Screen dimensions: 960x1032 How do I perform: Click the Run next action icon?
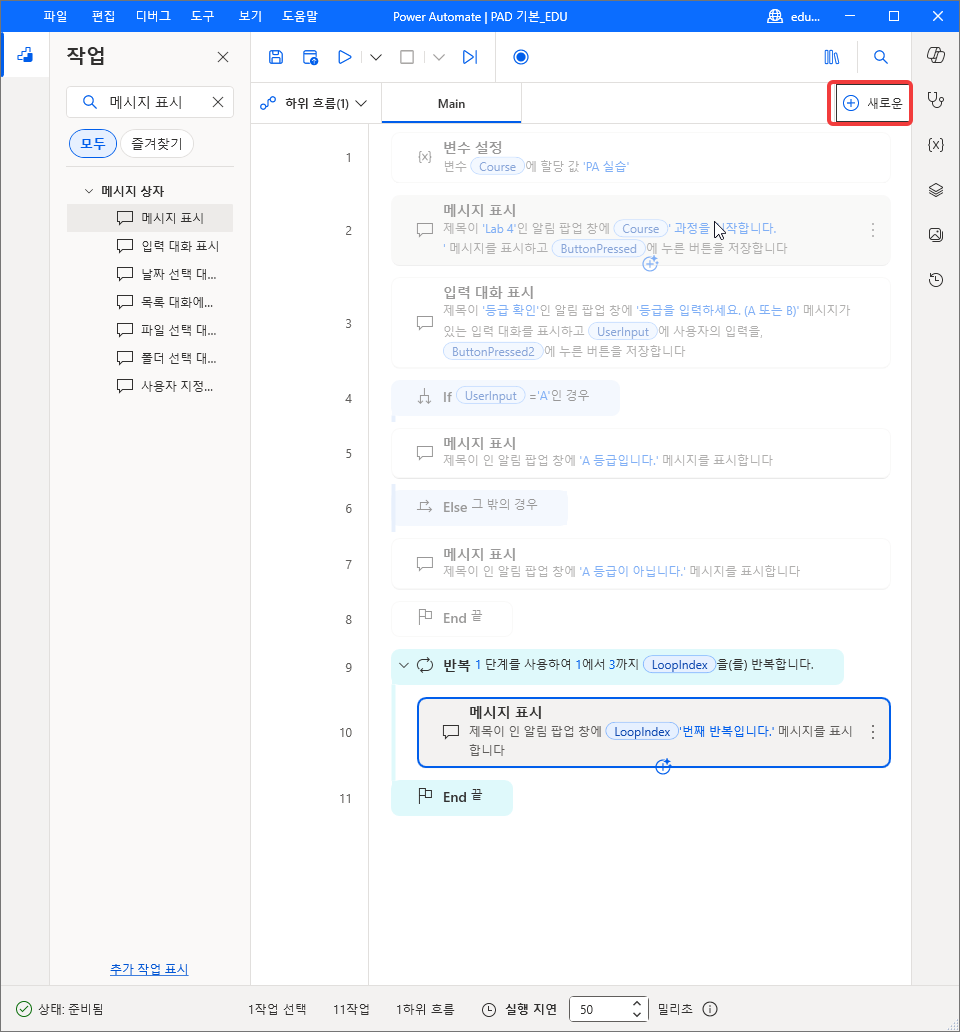click(470, 57)
